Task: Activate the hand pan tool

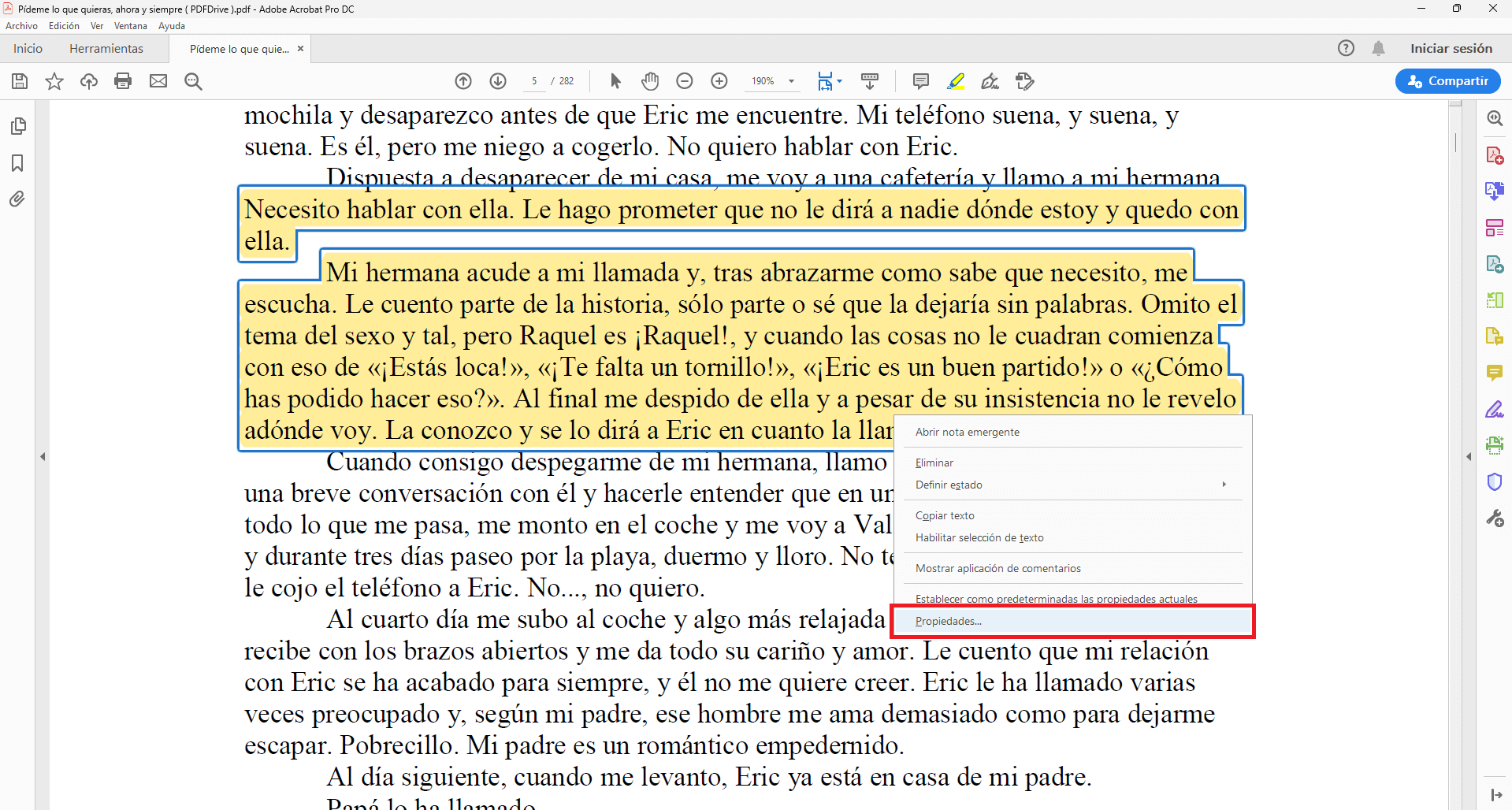Action: 650,81
